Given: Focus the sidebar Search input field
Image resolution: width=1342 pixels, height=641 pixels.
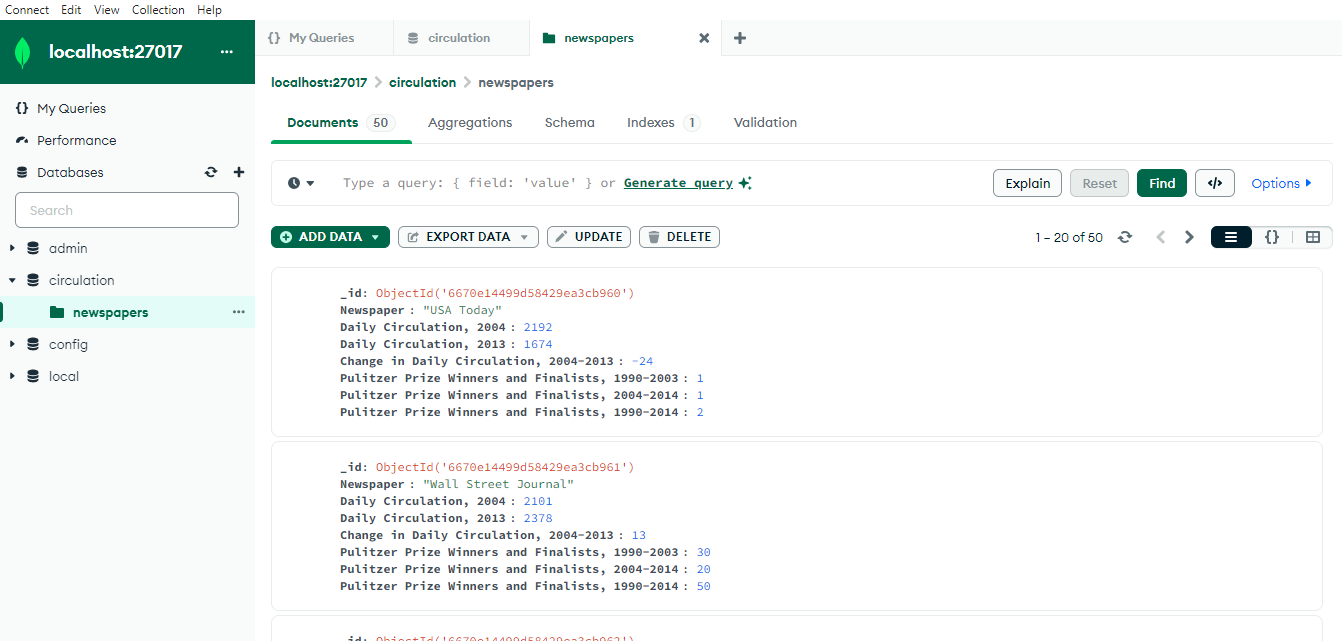Looking at the screenshot, I should point(127,210).
